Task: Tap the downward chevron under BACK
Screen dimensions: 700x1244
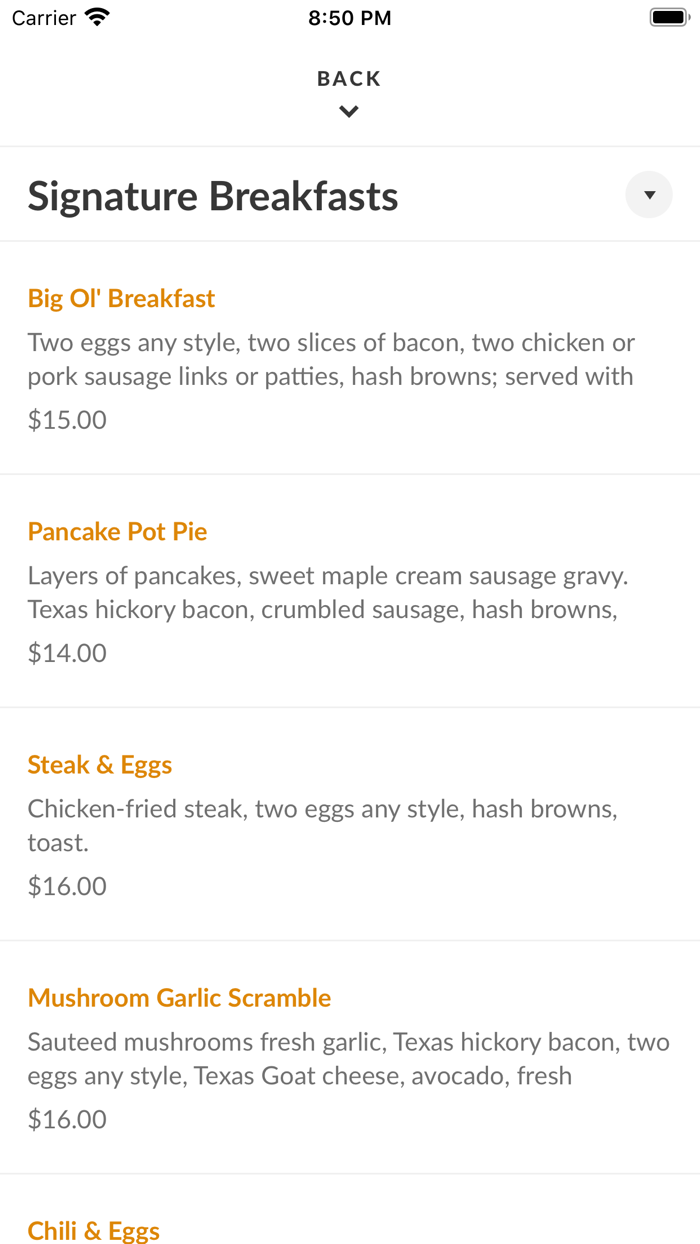Action: pos(348,111)
